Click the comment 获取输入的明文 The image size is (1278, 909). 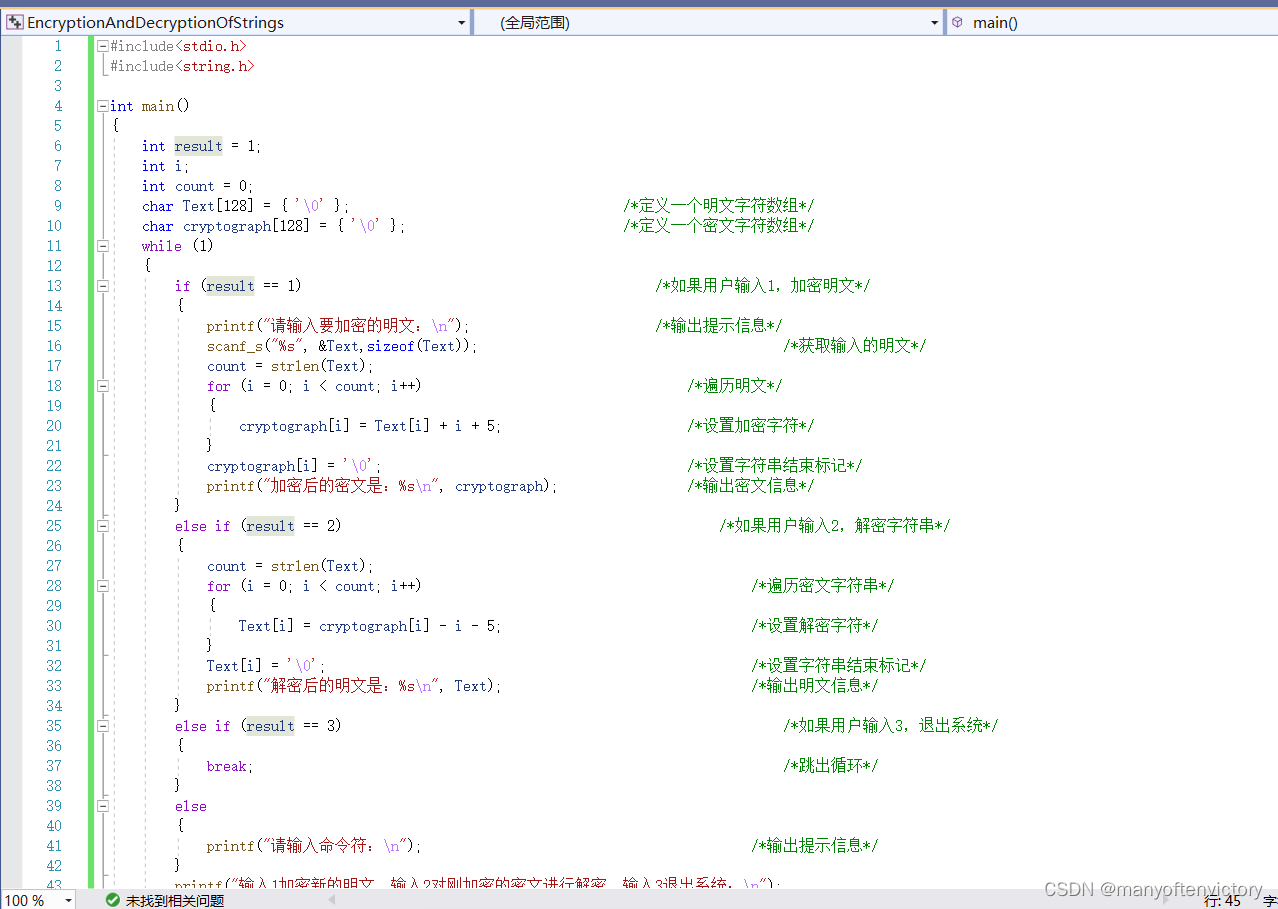[854, 346]
